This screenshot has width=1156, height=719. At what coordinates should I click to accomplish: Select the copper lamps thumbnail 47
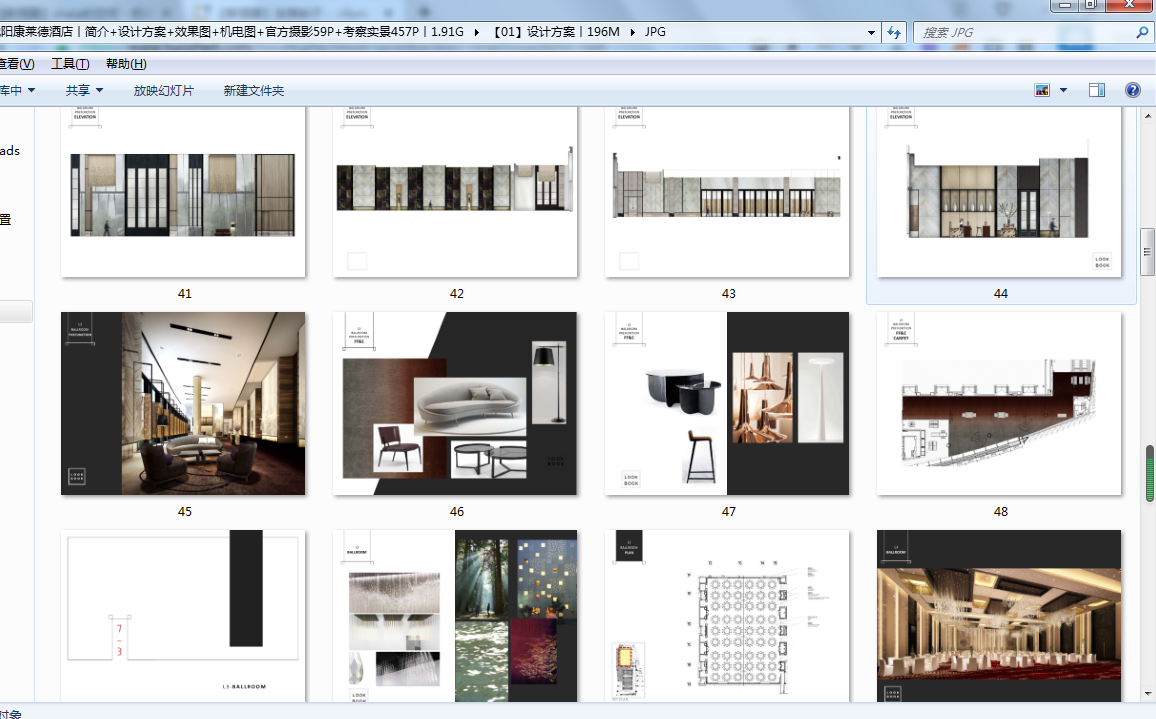point(727,403)
